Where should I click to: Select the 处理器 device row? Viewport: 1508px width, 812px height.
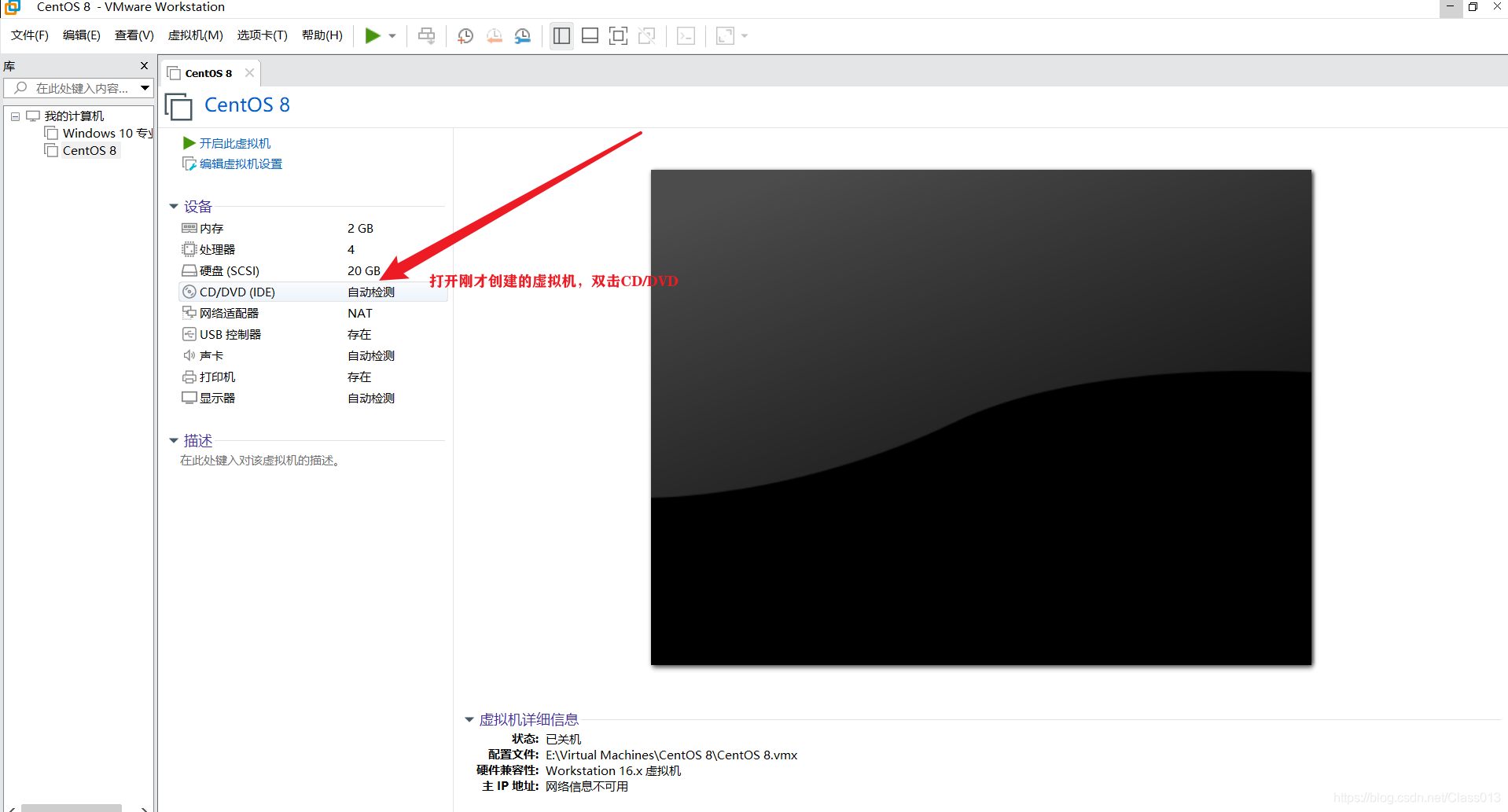[314, 249]
